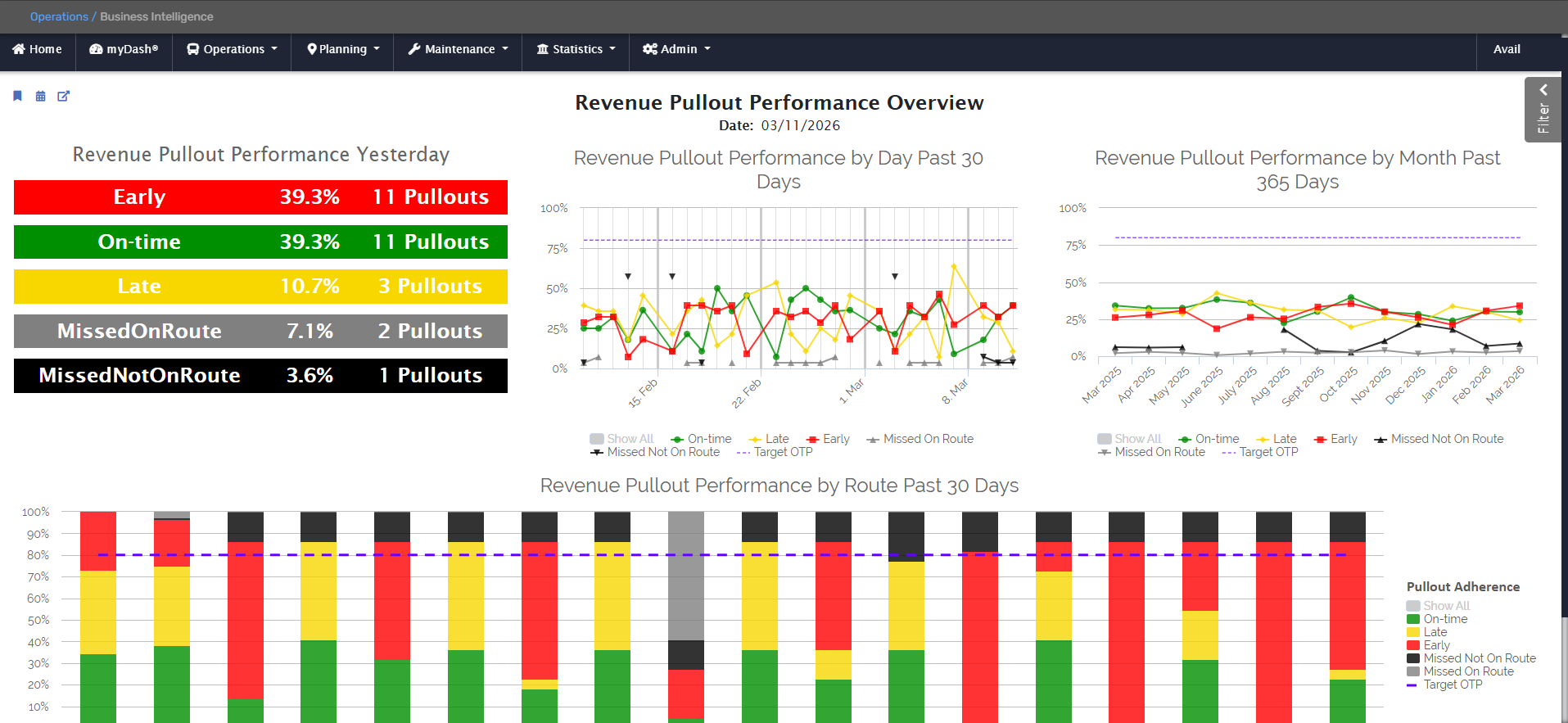
Task: Click the bookmark icon above the dashboard
Action: coord(17,96)
